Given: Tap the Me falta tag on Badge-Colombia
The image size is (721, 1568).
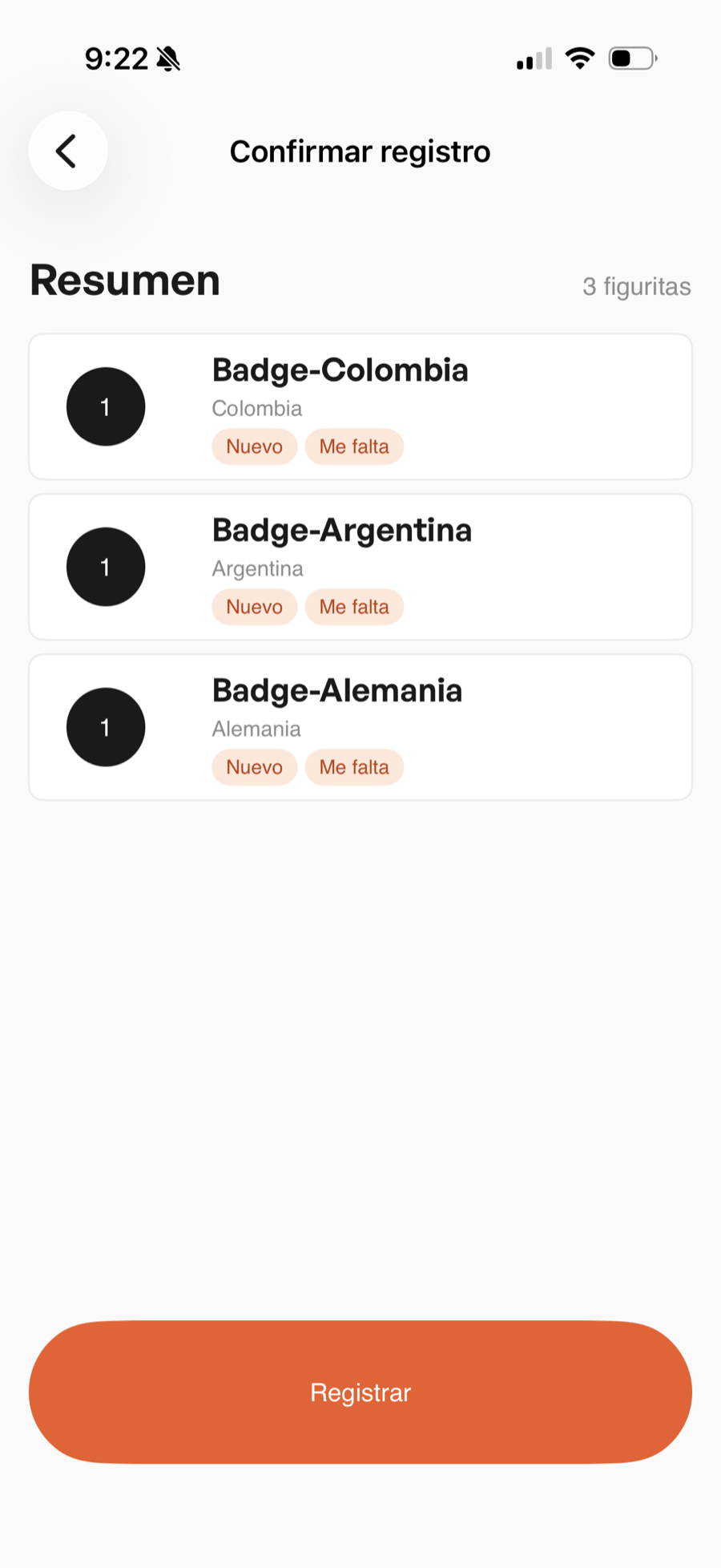Looking at the screenshot, I should 354,447.
